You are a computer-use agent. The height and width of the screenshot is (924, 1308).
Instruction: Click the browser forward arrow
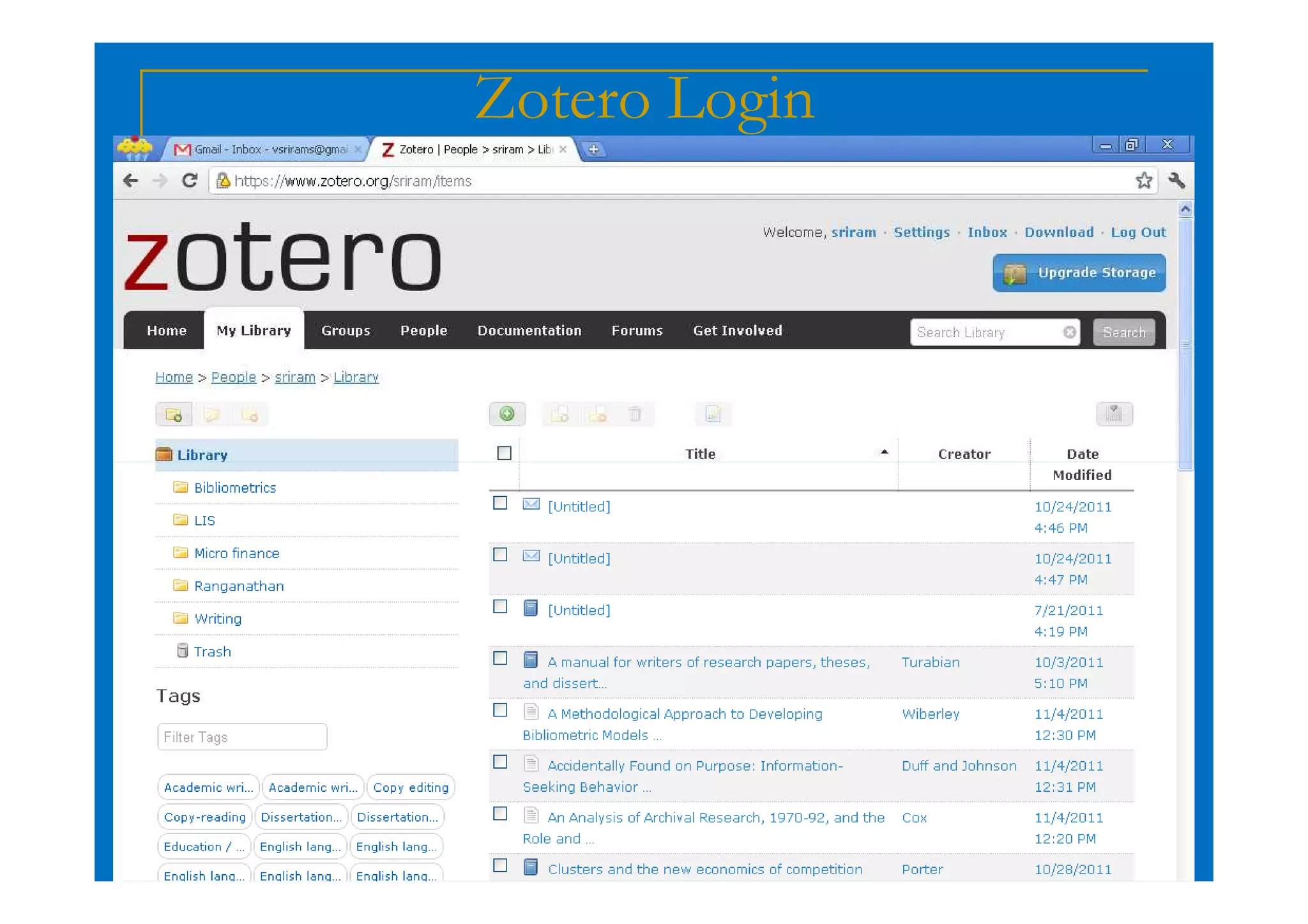[x=160, y=181]
